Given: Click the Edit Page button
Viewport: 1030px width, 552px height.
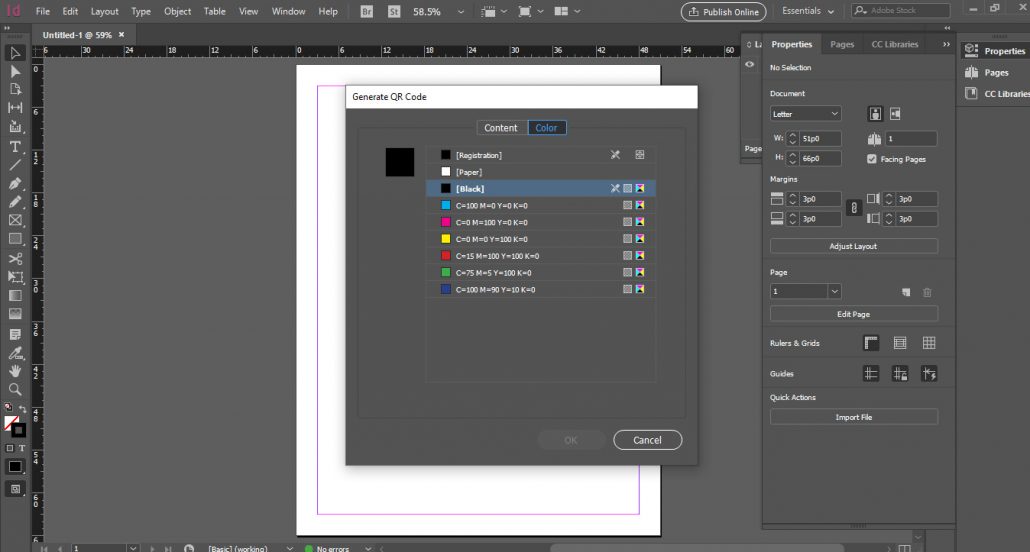Looking at the screenshot, I should [854, 314].
